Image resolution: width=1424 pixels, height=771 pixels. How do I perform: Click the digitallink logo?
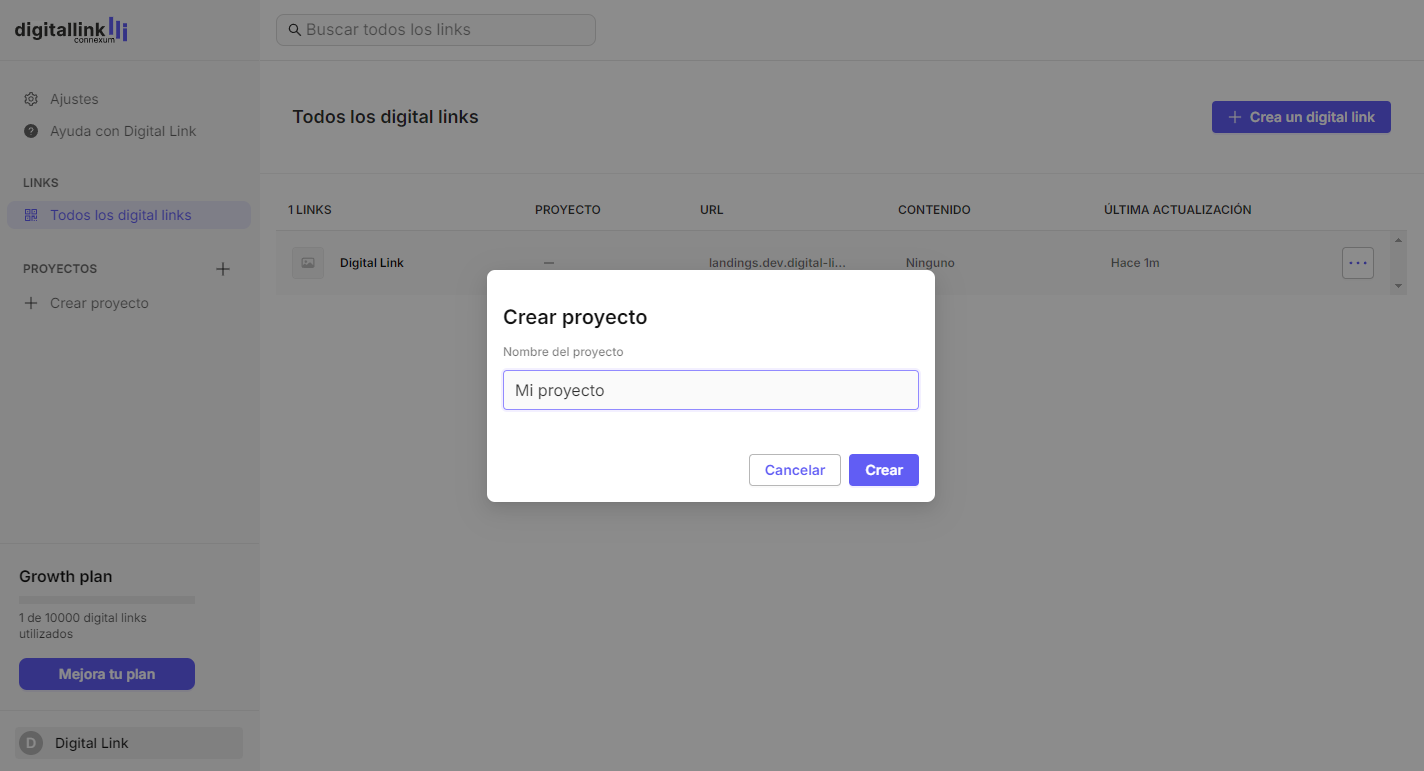pos(71,30)
